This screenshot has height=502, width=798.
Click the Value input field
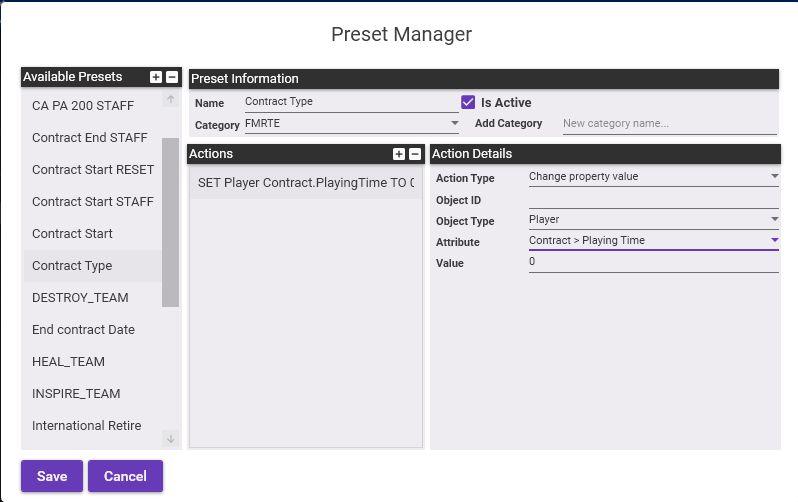pos(653,262)
